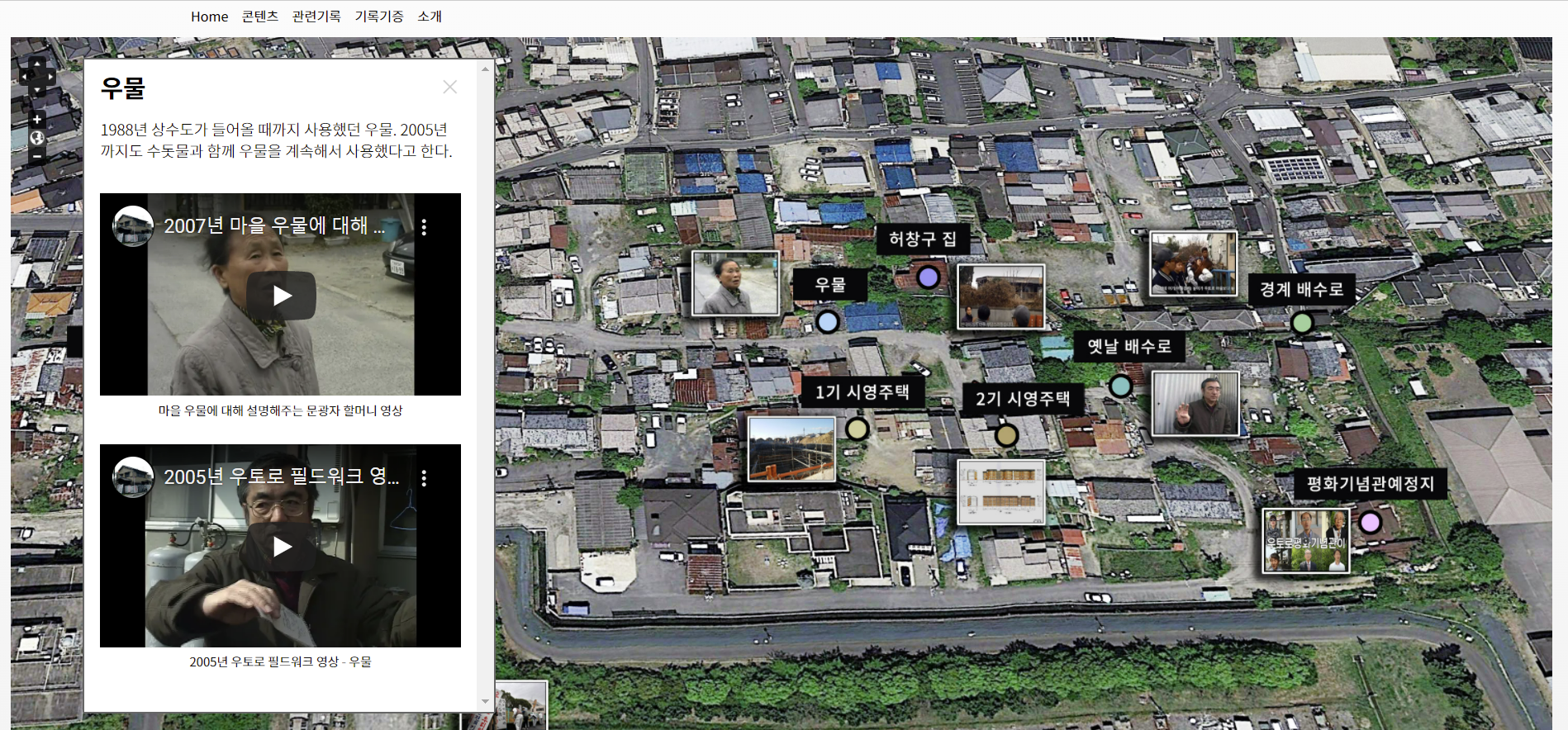Screen dimensions: 1568x730
Task: Pan the map up with arrow
Action: [x=38, y=63]
